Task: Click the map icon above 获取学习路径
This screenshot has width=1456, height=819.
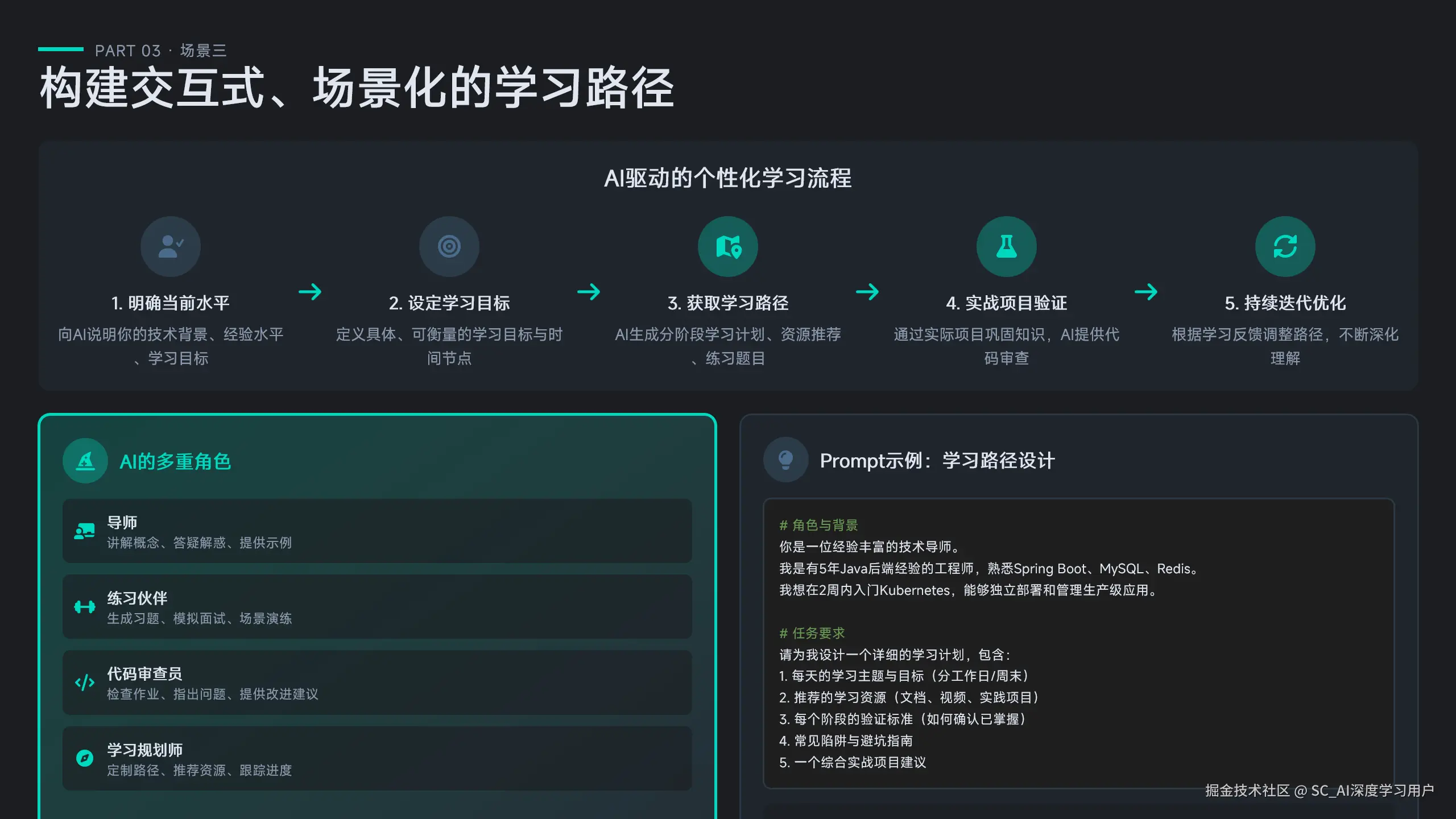Action: coord(727,246)
